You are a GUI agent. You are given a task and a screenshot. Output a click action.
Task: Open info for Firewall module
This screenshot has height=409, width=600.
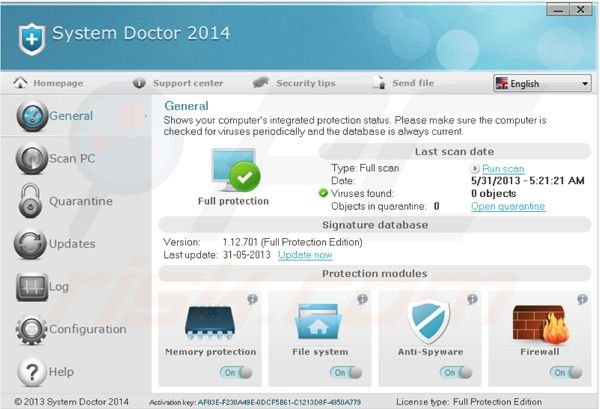(582, 299)
